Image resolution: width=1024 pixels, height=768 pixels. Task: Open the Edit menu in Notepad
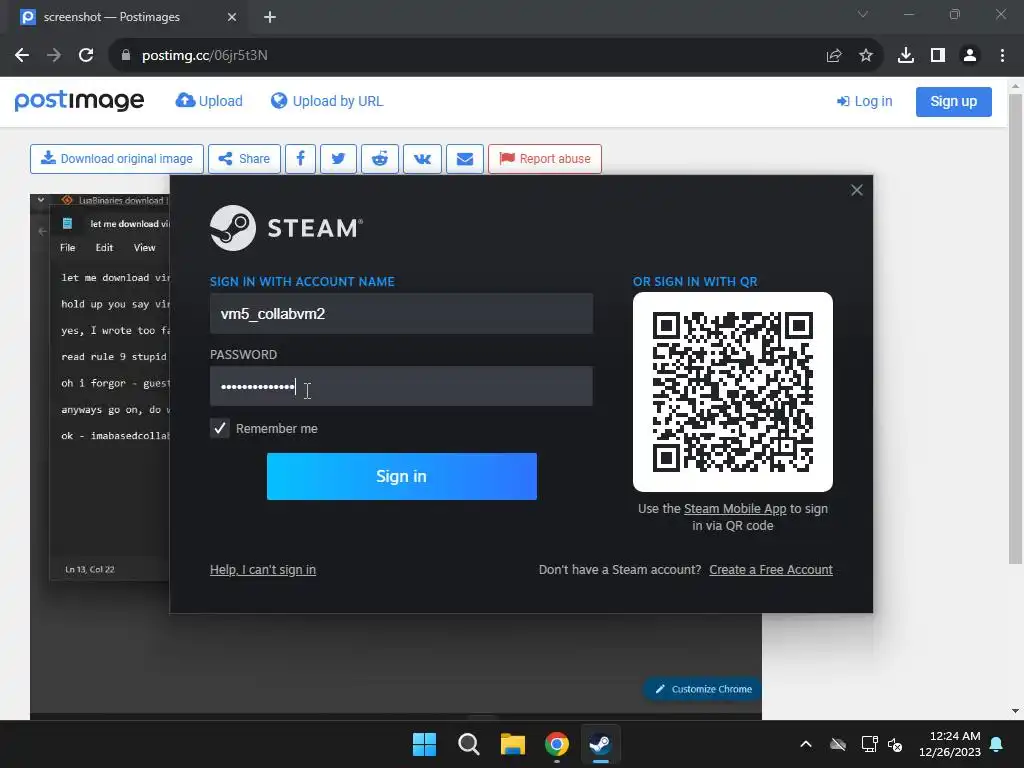coord(104,248)
